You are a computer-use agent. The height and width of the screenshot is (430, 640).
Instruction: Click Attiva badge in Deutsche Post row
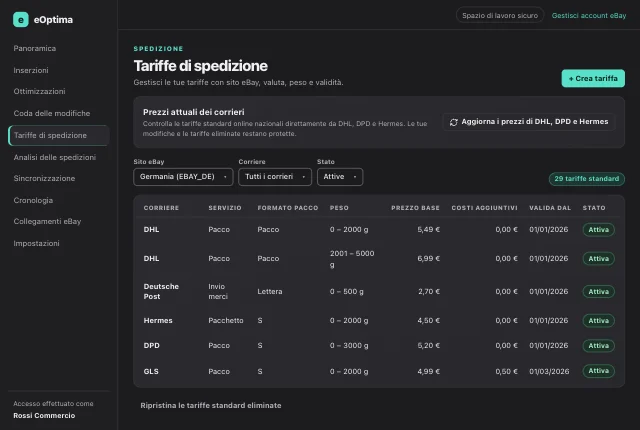point(598,292)
